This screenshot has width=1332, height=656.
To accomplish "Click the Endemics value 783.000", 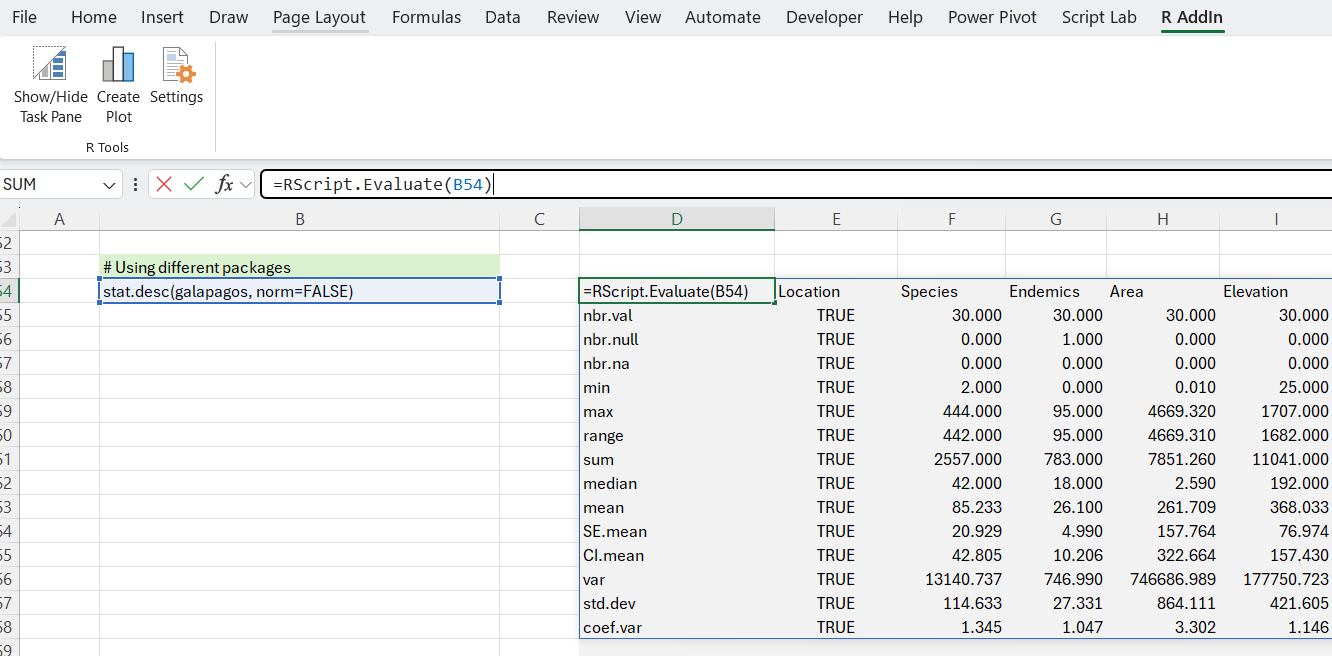I will click(1056, 459).
